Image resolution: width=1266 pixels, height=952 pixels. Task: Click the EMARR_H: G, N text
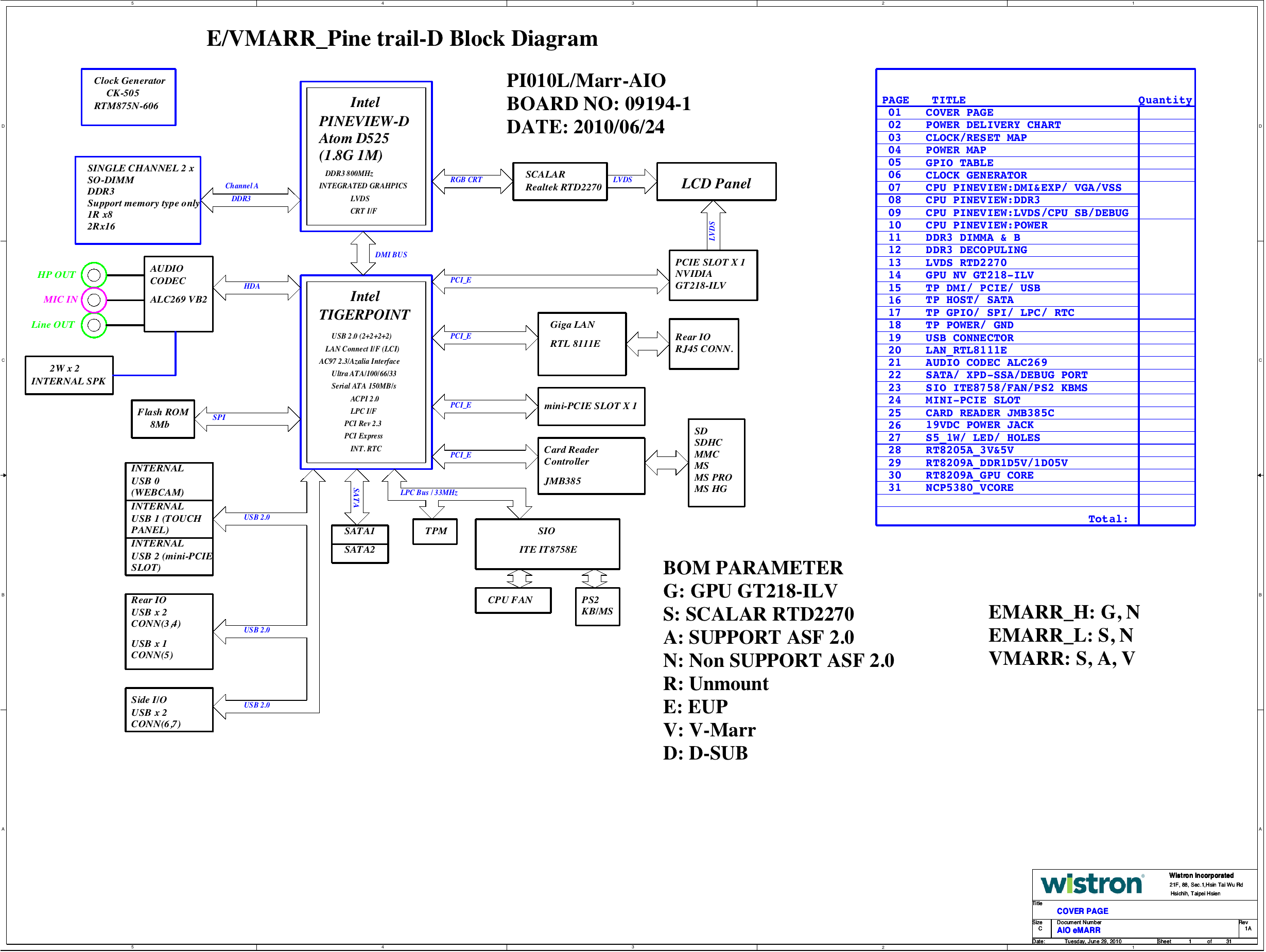pos(1064,613)
